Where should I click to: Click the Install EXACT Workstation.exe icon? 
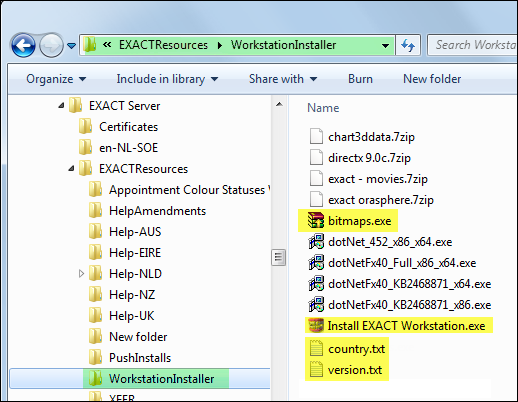coord(315,325)
